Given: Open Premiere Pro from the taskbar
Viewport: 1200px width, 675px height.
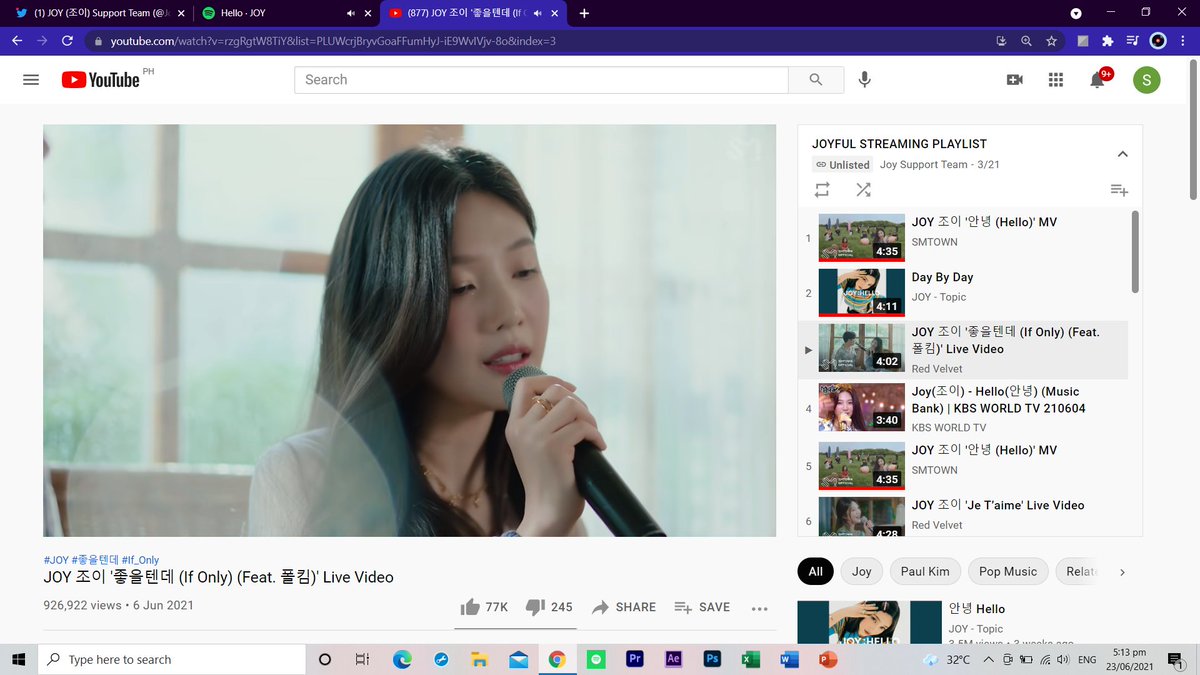Looking at the screenshot, I should [x=634, y=659].
